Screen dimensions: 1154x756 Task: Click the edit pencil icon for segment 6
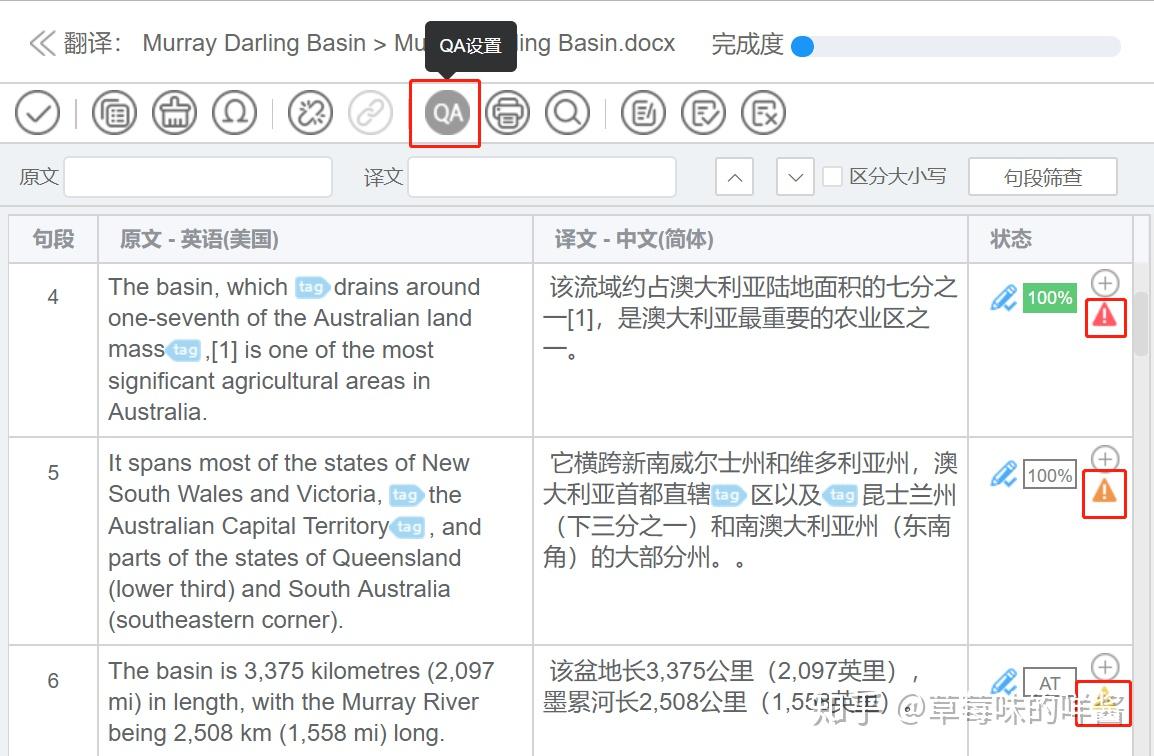[x=1003, y=682]
